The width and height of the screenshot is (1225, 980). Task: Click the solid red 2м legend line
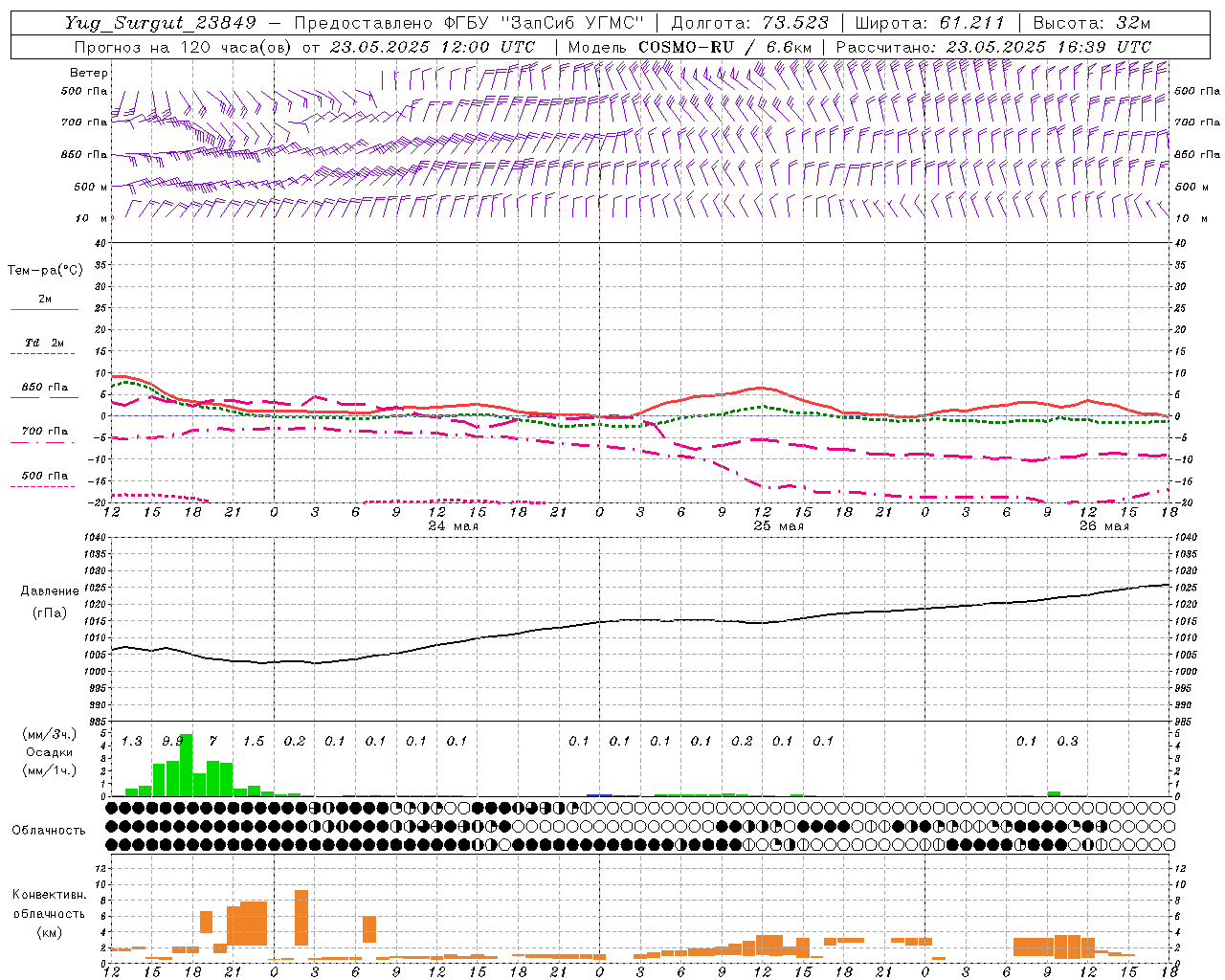pyautogui.click(x=44, y=309)
